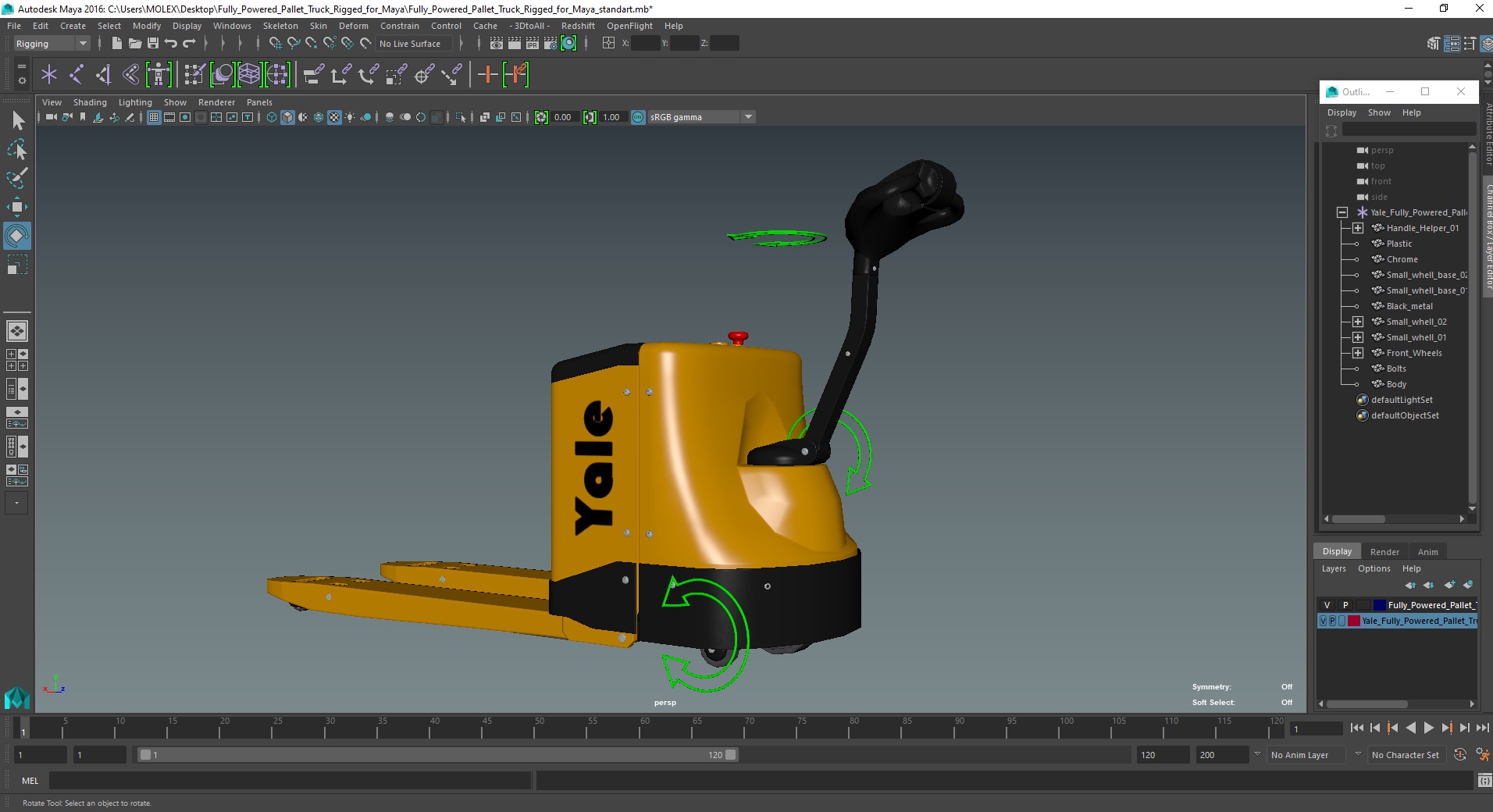The width and height of the screenshot is (1493, 812).
Task: Click the New Scene icon
Action: coord(116,44)
